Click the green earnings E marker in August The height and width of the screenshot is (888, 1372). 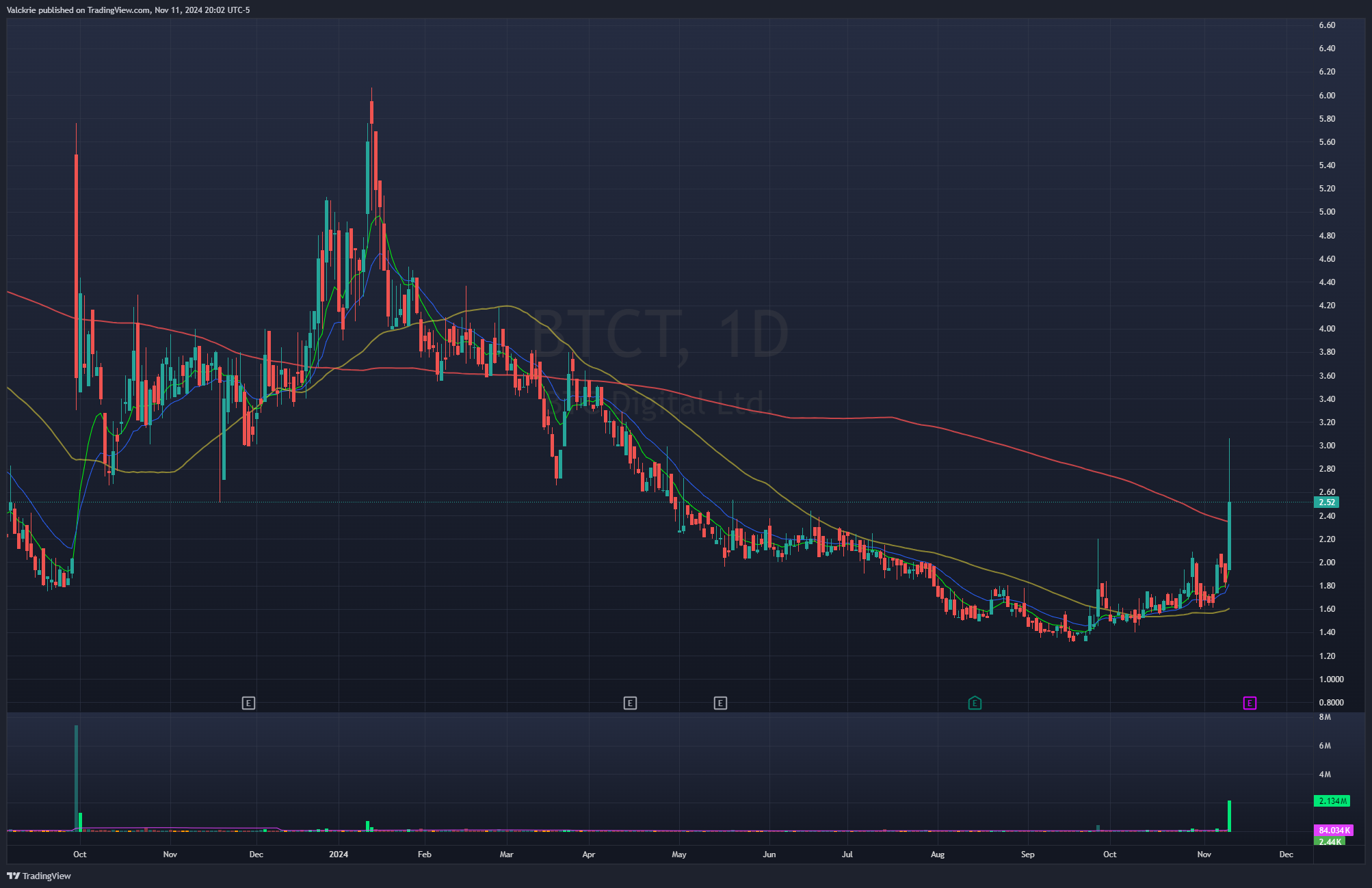click(x=975, y=703)
